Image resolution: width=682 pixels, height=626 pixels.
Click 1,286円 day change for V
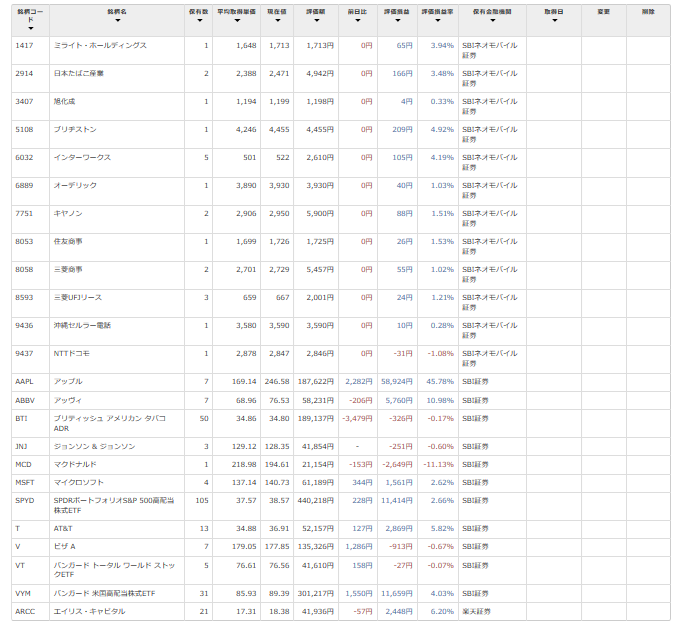point(359,546)
